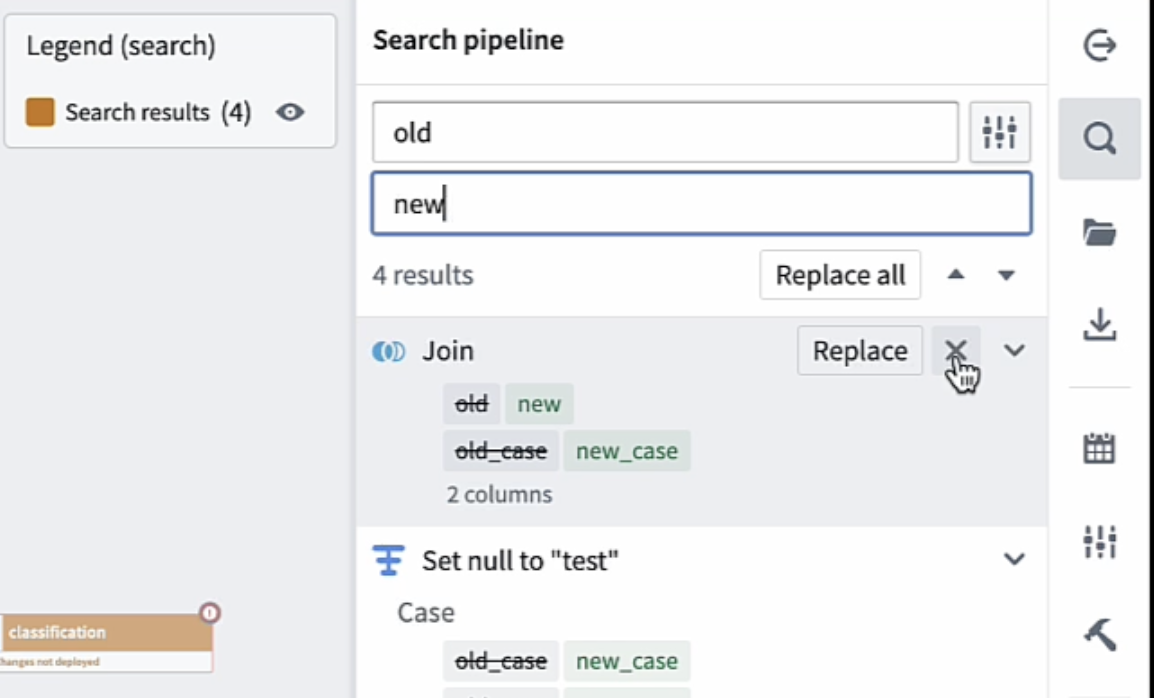Collapse the Set null to "test" result
Viewport: 1154px width, 698px height.
click(1014, 560)
